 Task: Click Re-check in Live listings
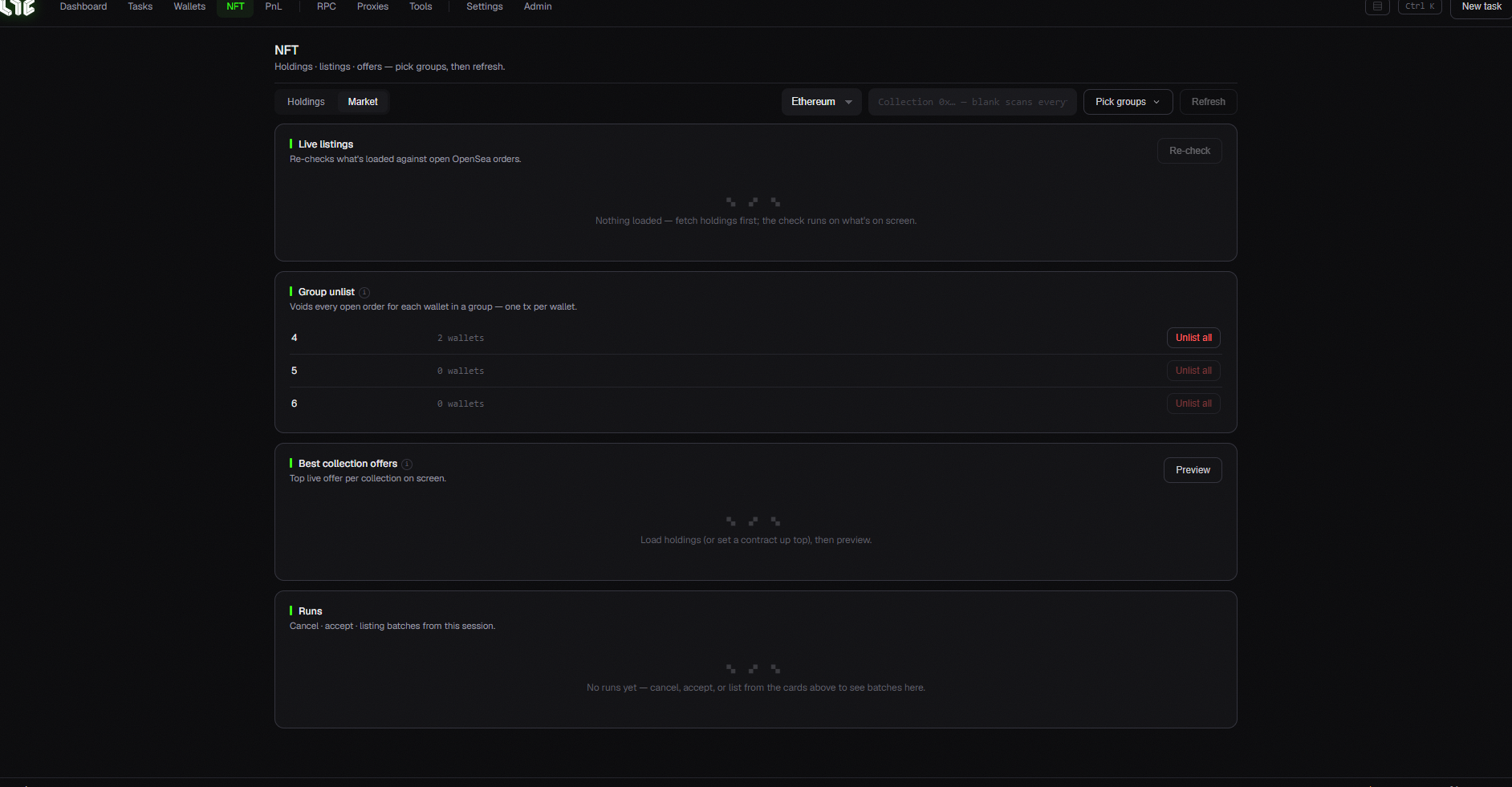1189,151
